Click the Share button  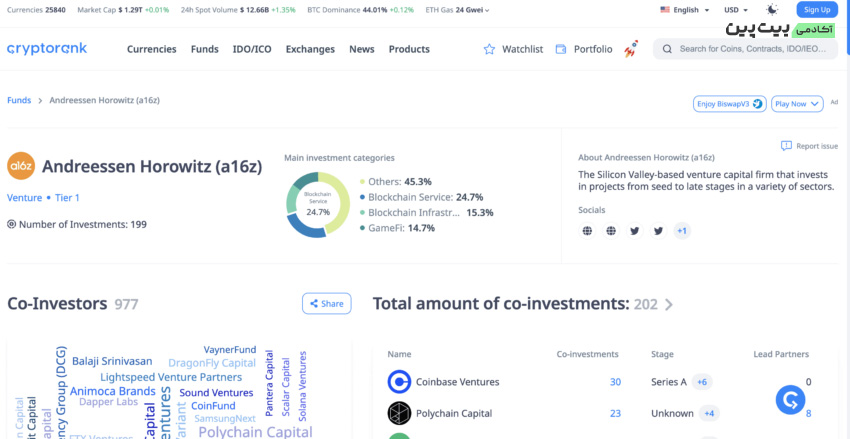click(326, 304)
